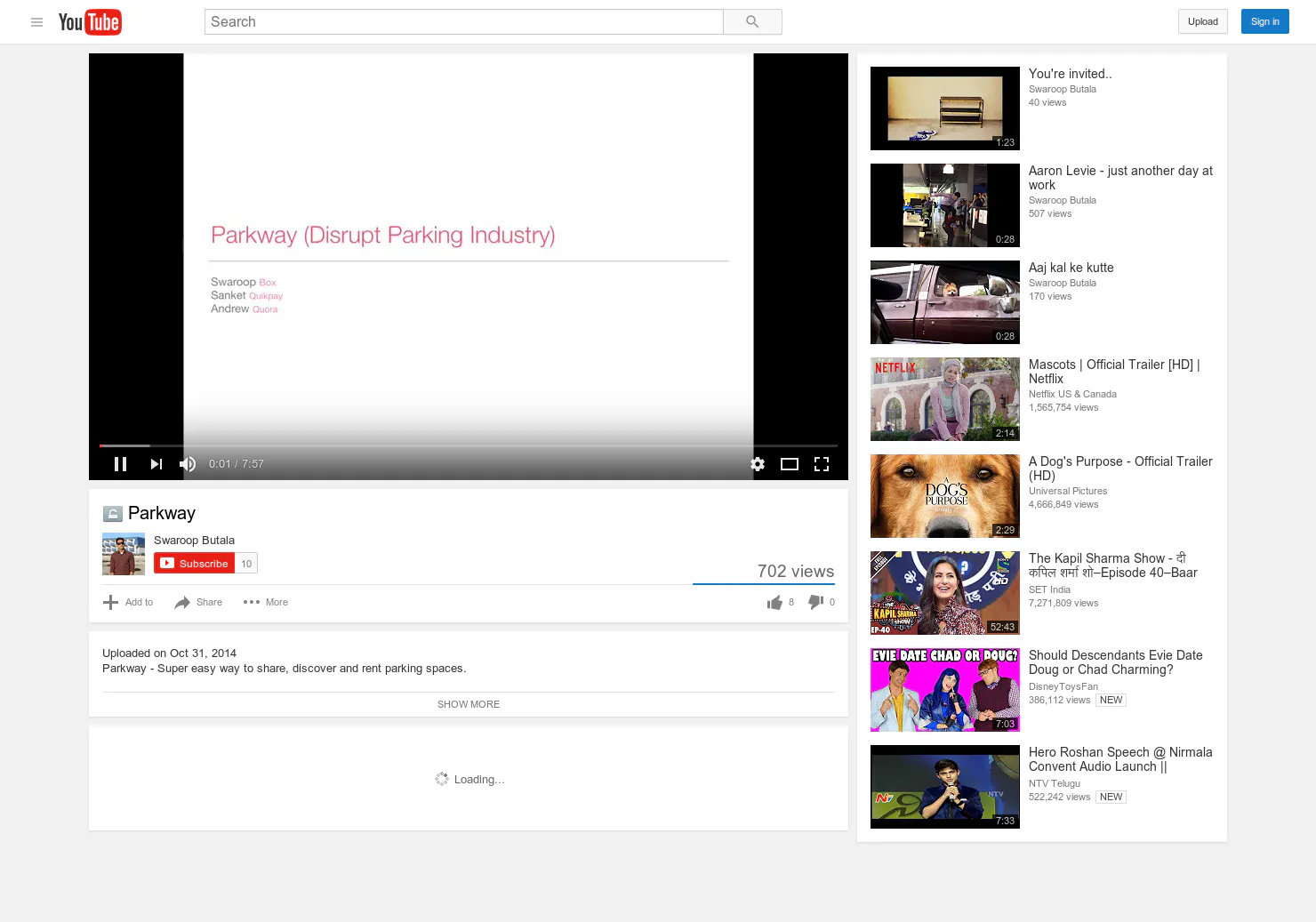
Task: Open the hamburger guide menu
Action: (36, 22)
